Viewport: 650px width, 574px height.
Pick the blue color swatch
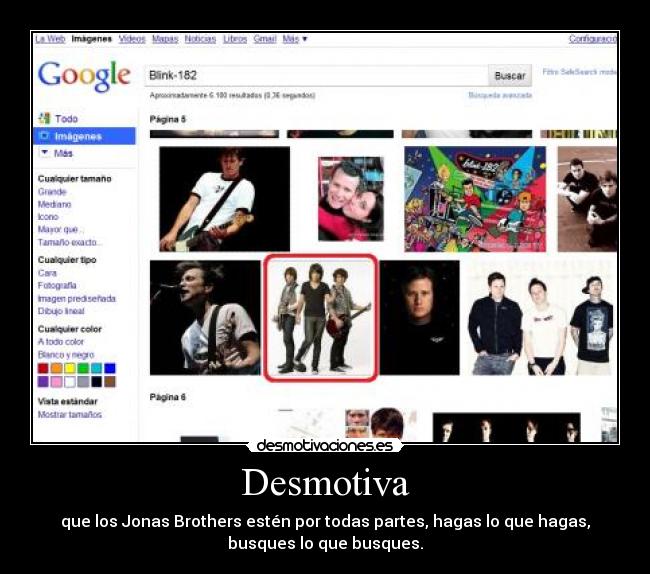[x=110, y=368]
